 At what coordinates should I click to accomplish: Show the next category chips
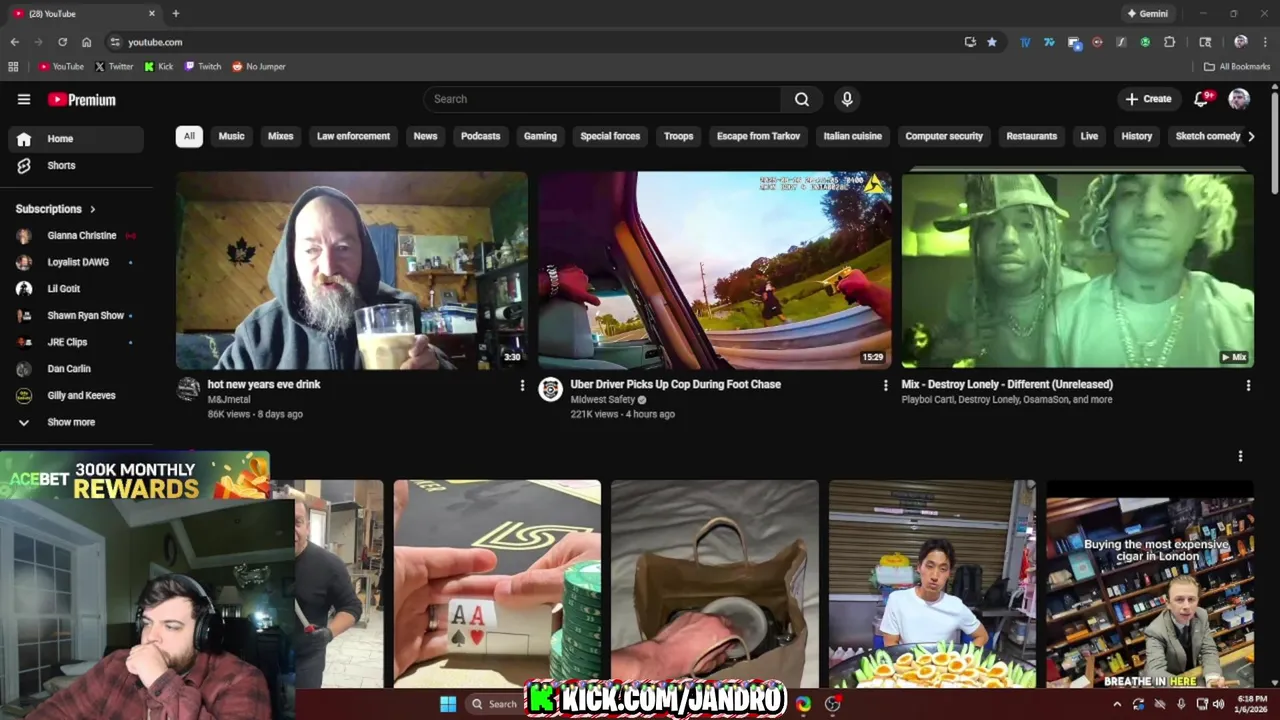[x=1250, y=136]
